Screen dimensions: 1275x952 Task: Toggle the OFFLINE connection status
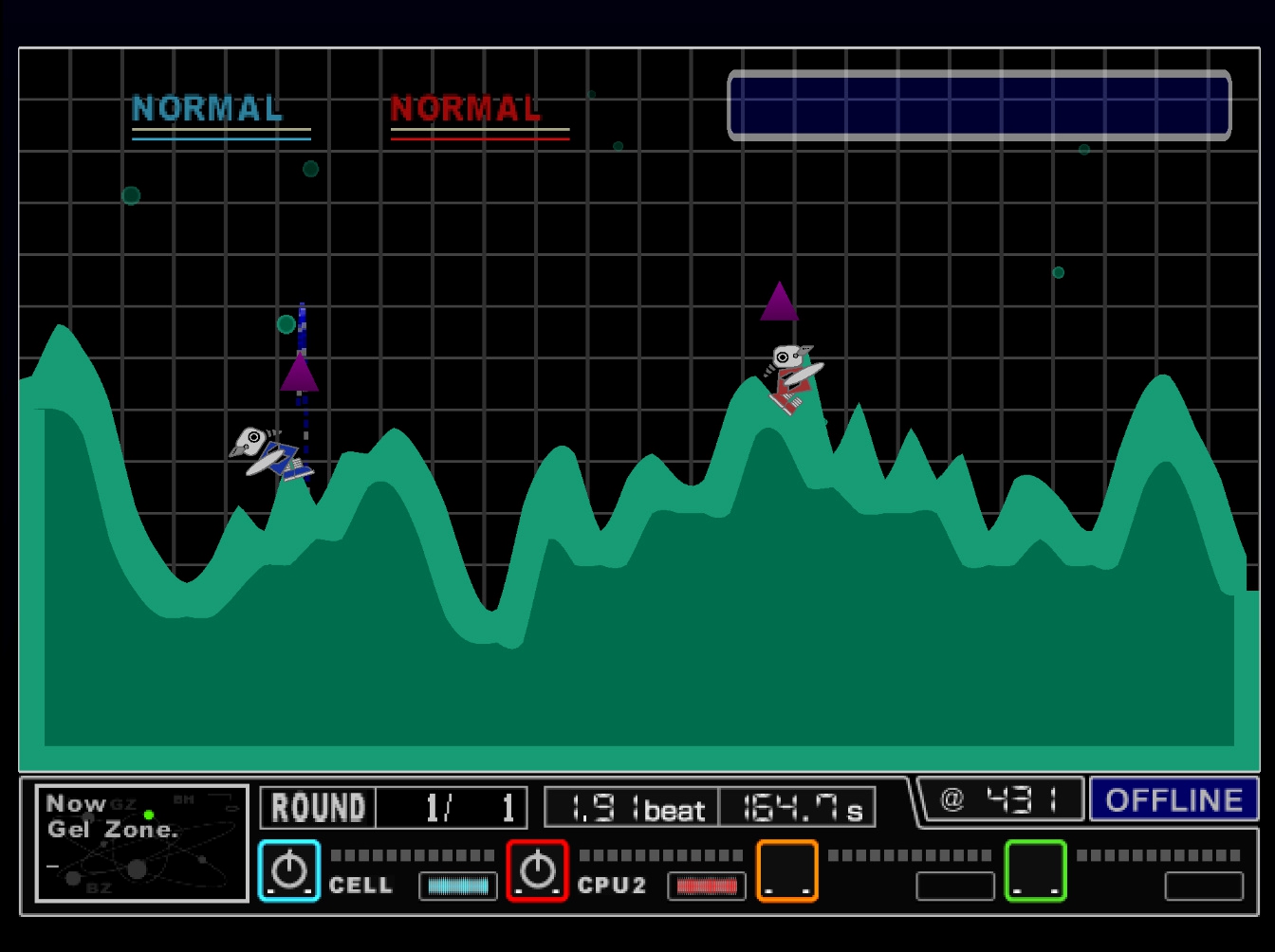pos(1173,799)
